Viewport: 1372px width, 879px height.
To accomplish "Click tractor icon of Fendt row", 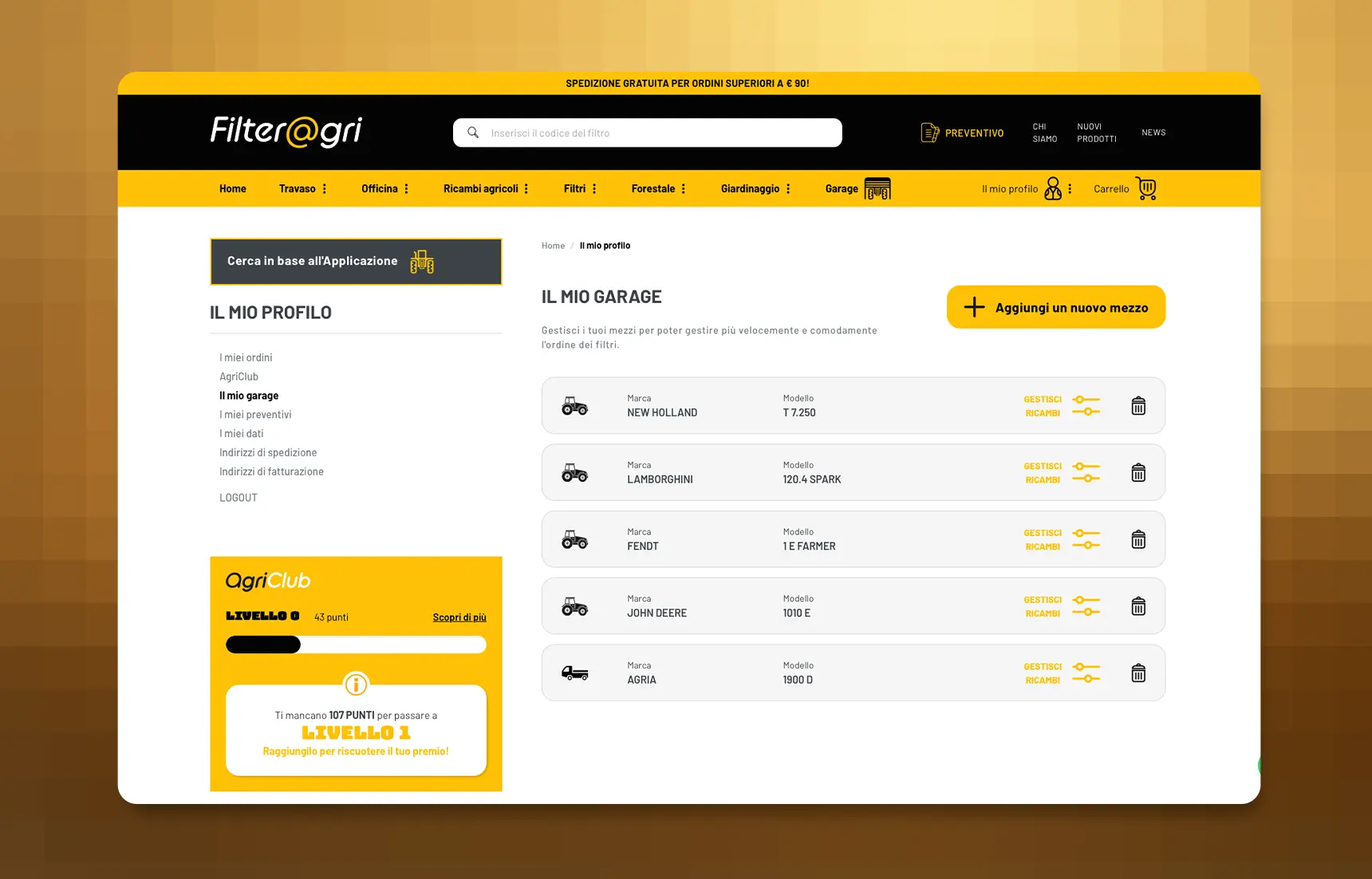I will pyautogui.click(x=574, y=540).
